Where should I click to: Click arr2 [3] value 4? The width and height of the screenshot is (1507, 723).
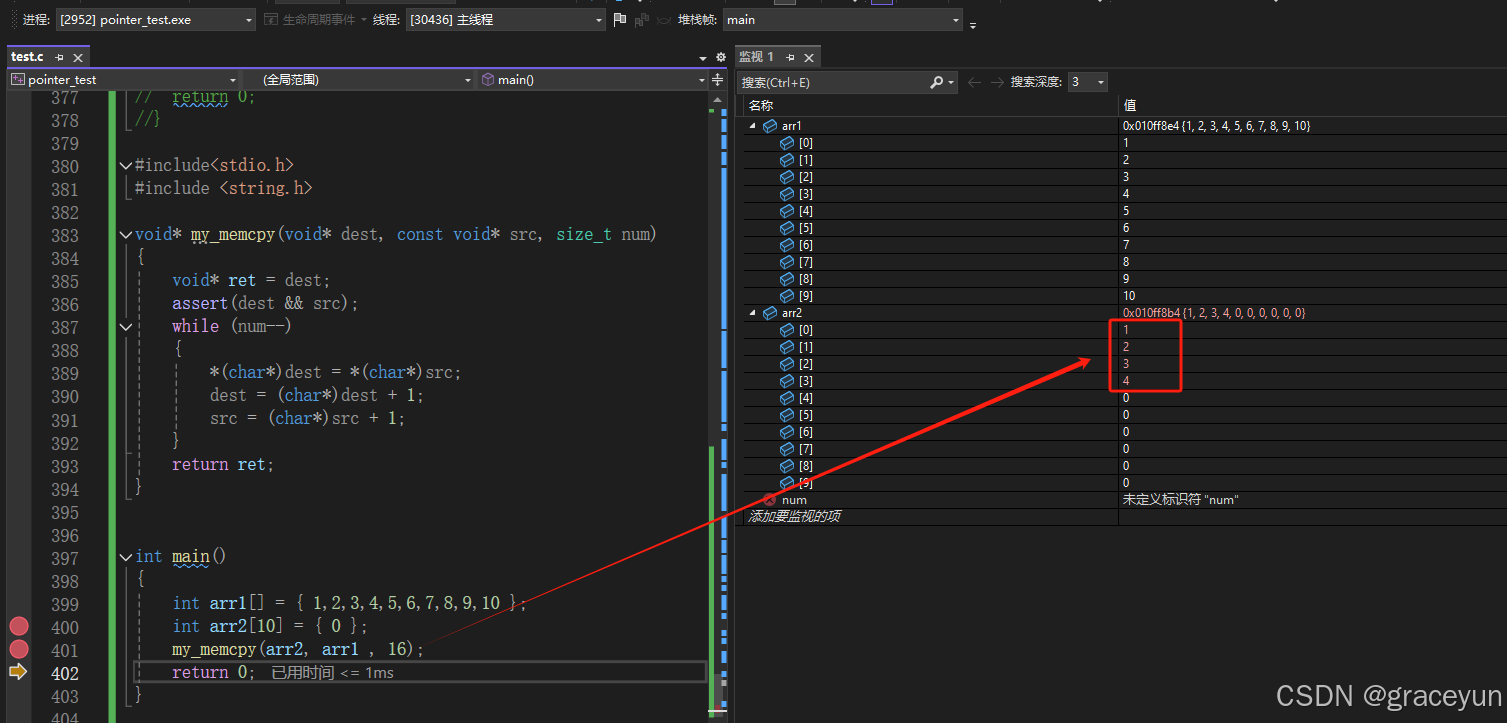click(x=1126, y=381)
